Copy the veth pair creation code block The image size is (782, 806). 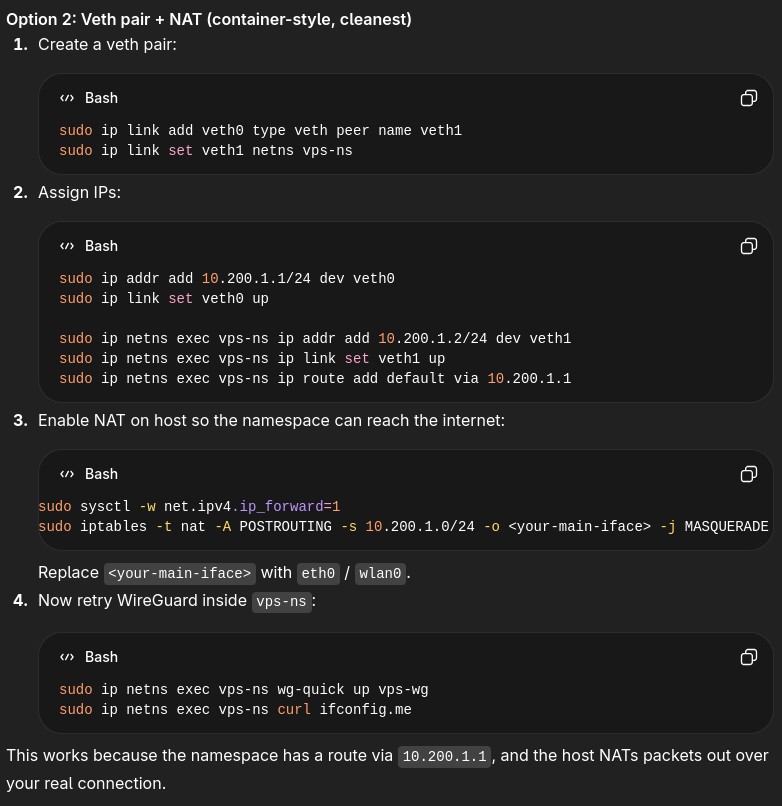coord(749,98)
